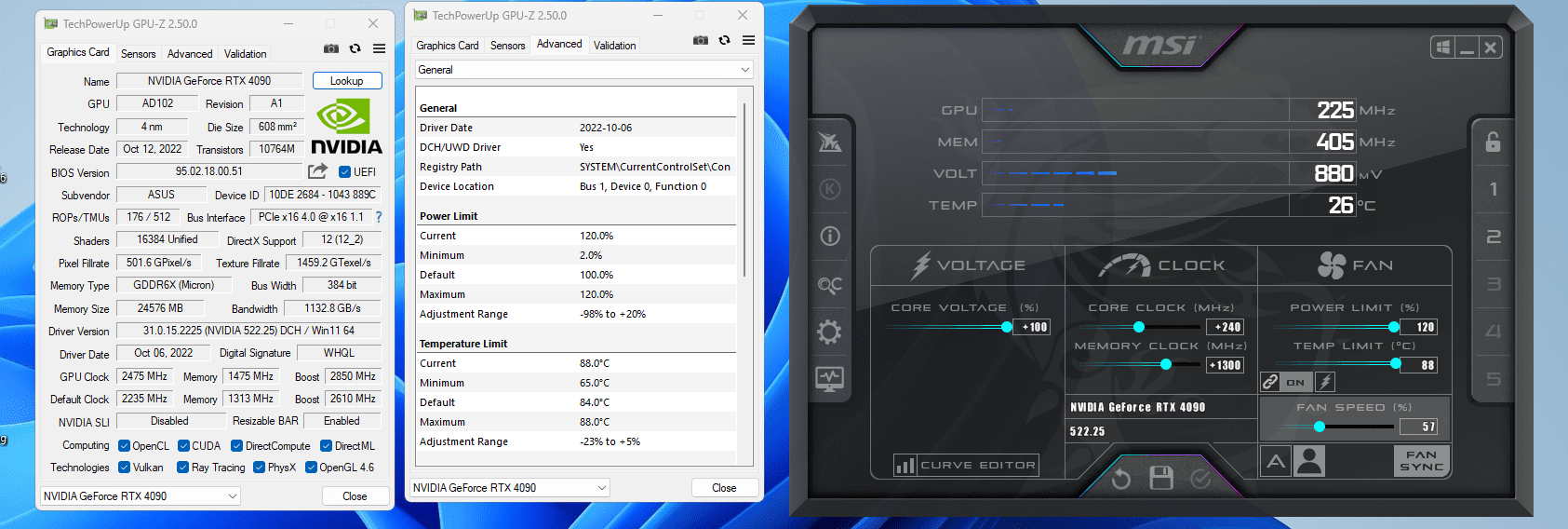Toggle the UEFI checkbox
This screenshot has height=529, width=1568.
click(x=344, y=171)
